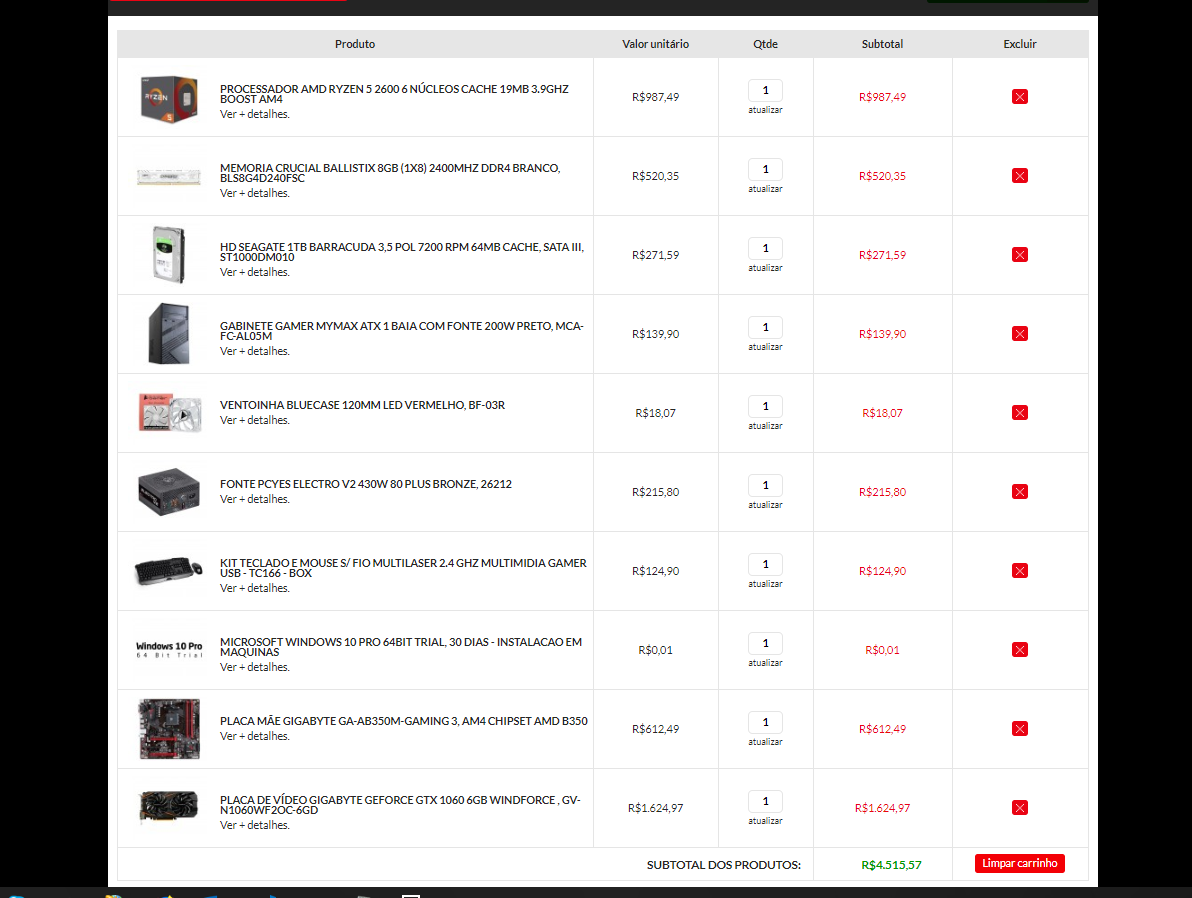The image size is (1192, 898).
Task: Open the Gigabyte motherboard thumbnail
Action: 170,729
